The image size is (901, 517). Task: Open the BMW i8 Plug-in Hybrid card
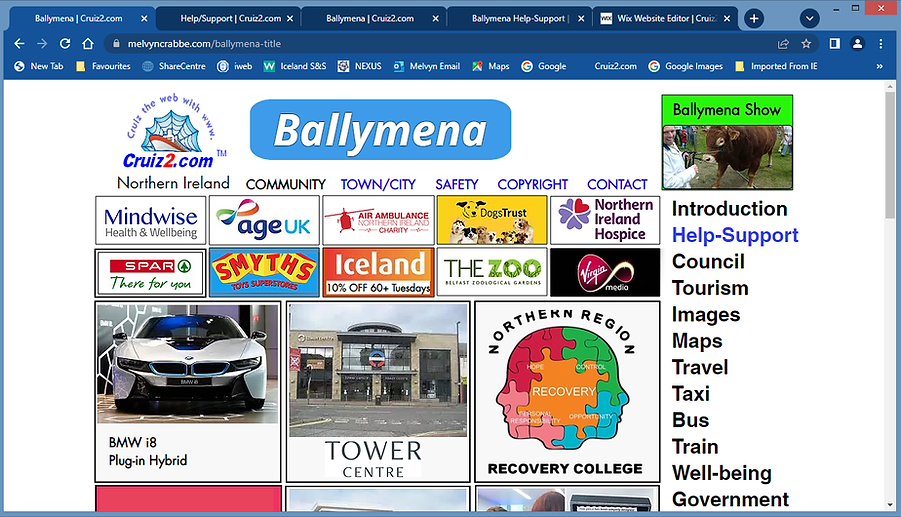pyautogui.click(x=188, y=392)
